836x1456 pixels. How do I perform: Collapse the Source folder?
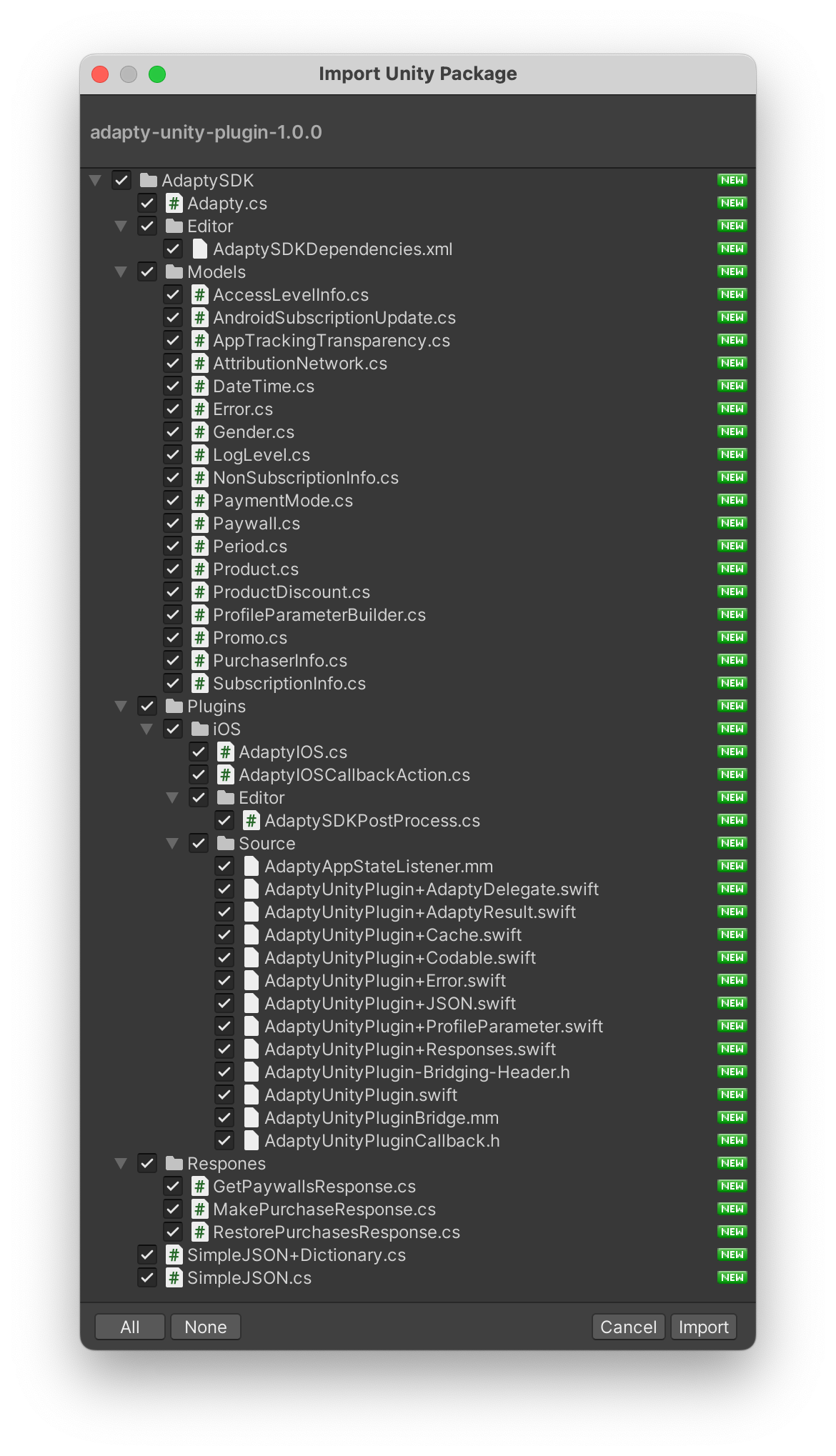pos(172,843)
